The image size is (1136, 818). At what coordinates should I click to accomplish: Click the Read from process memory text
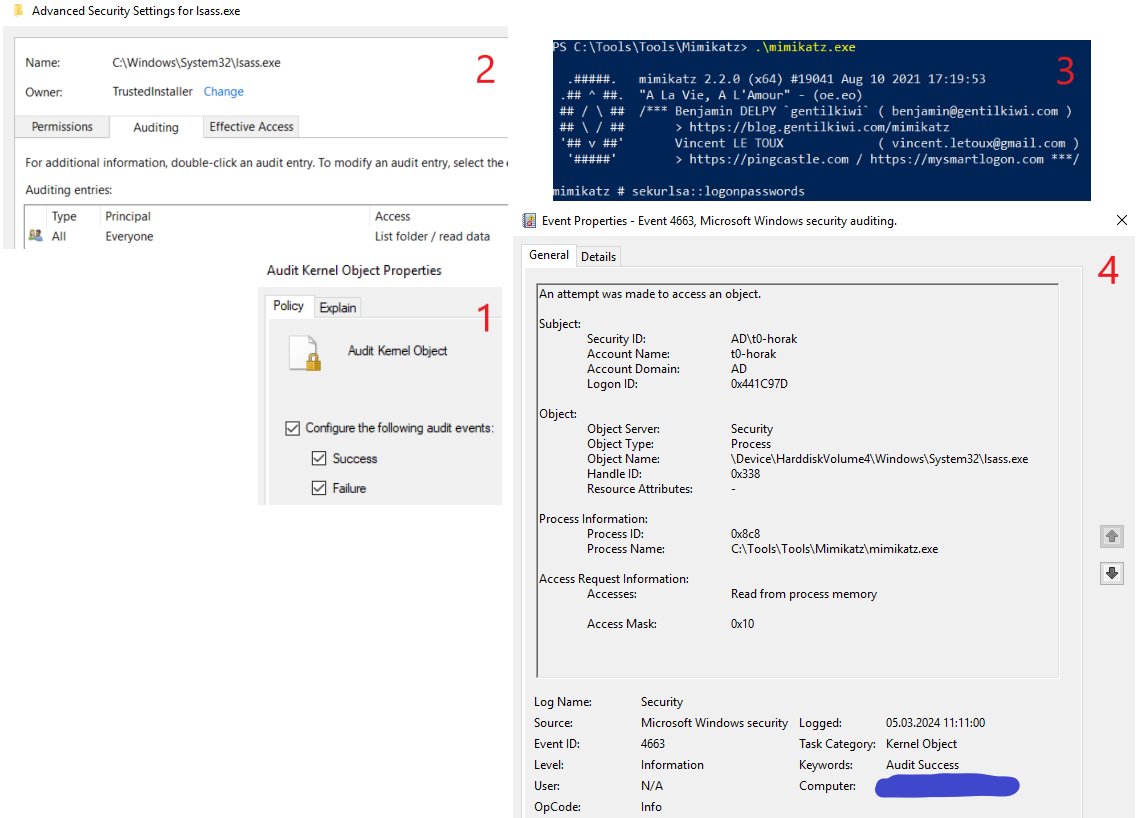pyautogui.click(x=803, y=594)
